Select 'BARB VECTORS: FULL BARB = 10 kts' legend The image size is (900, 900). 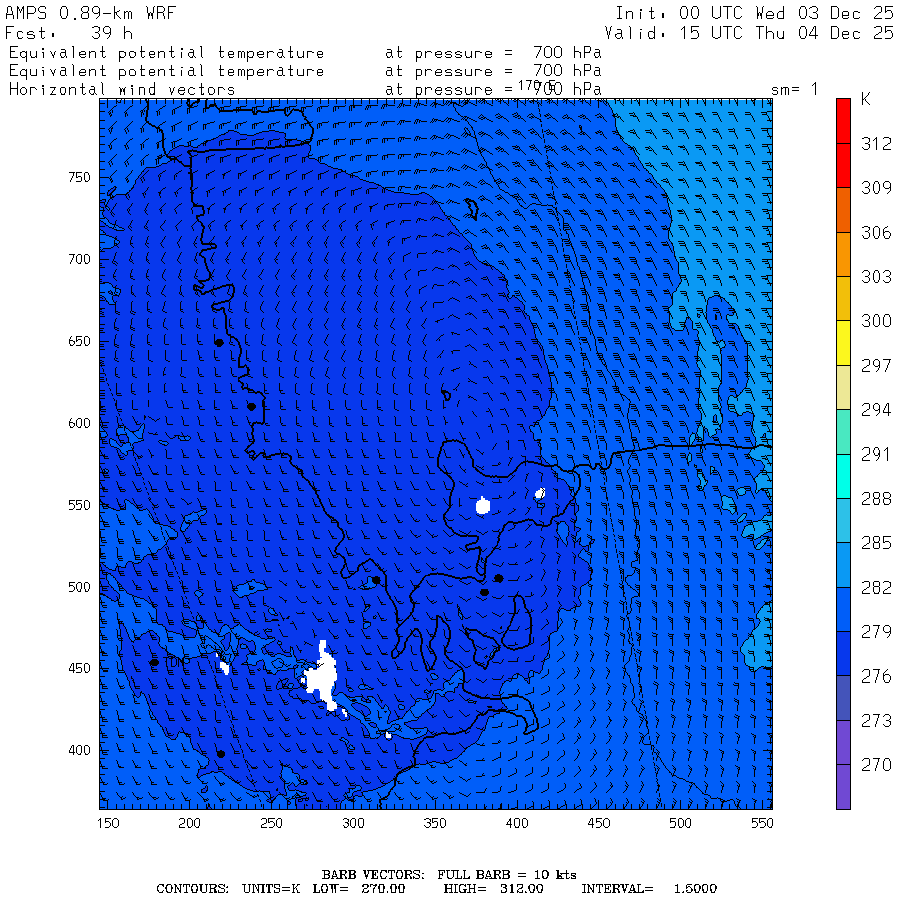pos(449,875)
